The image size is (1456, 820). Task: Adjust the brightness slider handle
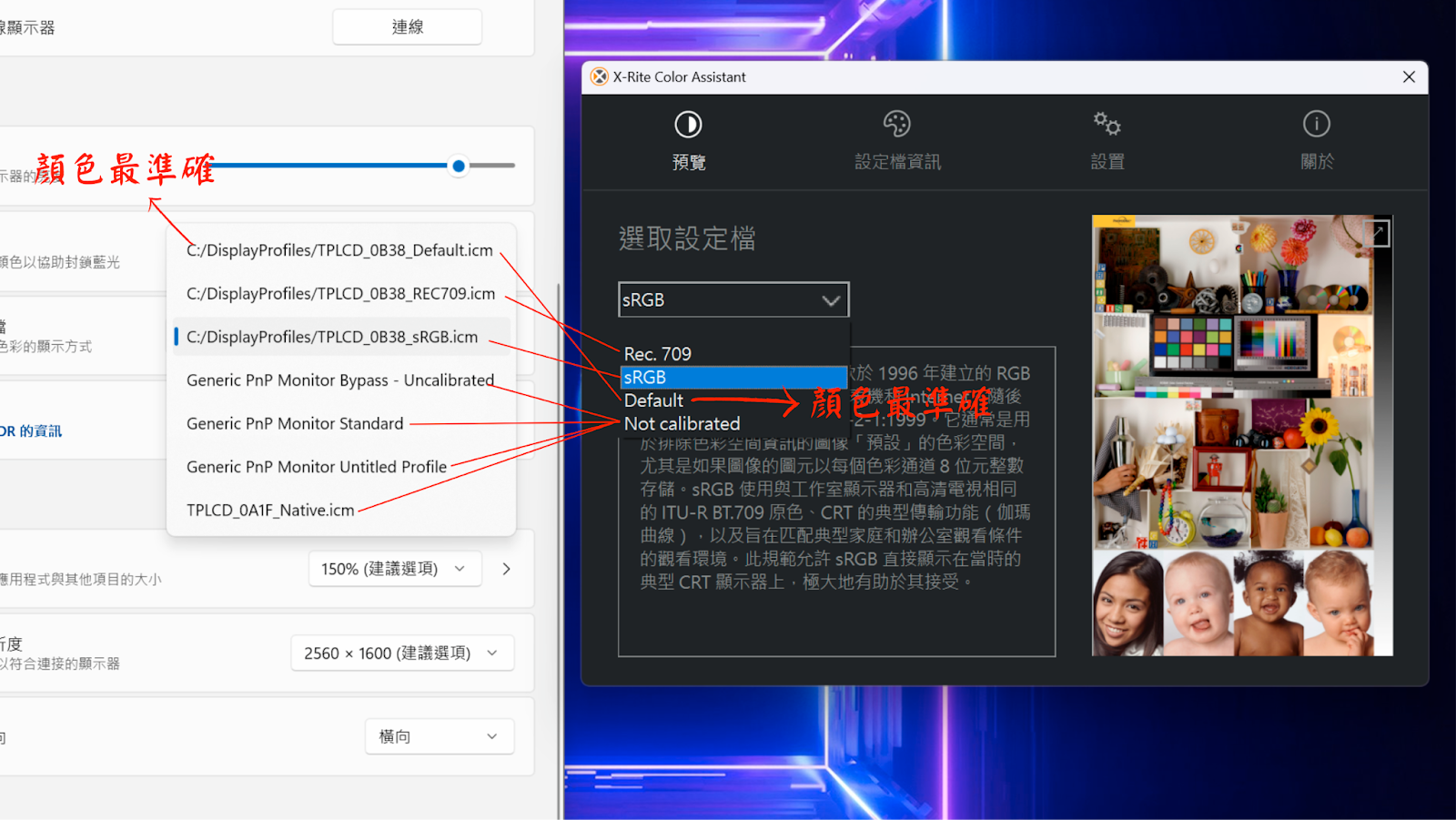click(x=459, y=166)
